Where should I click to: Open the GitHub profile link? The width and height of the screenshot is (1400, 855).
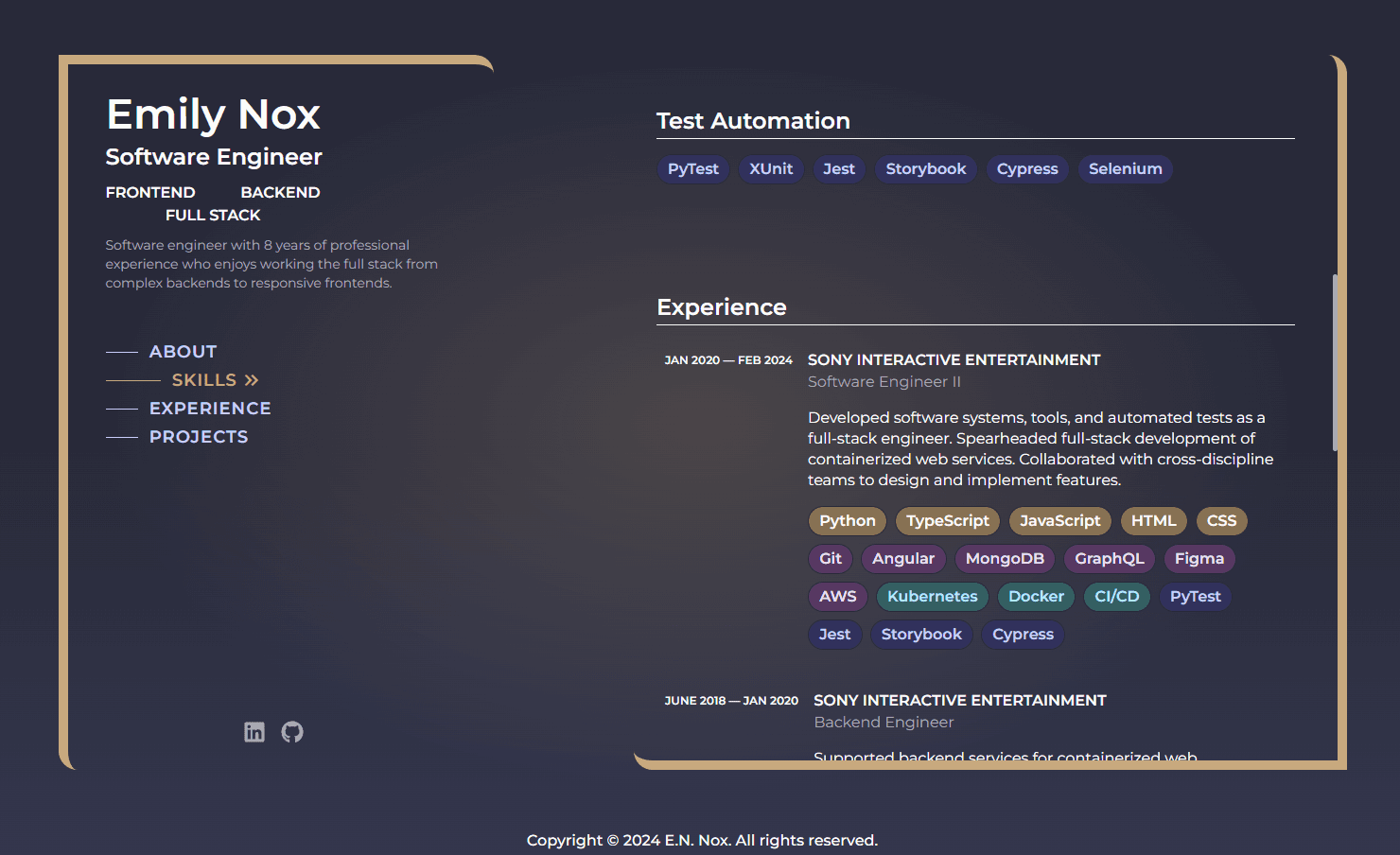tap(291, 731)
